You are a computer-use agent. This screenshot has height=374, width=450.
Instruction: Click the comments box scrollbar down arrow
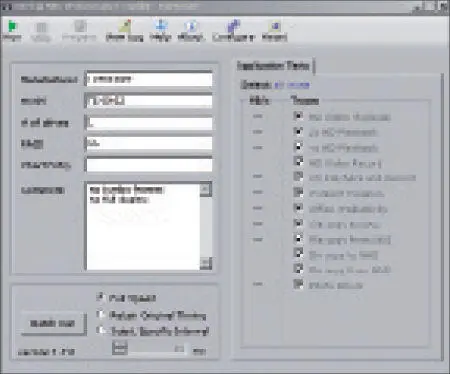point(206,263)
